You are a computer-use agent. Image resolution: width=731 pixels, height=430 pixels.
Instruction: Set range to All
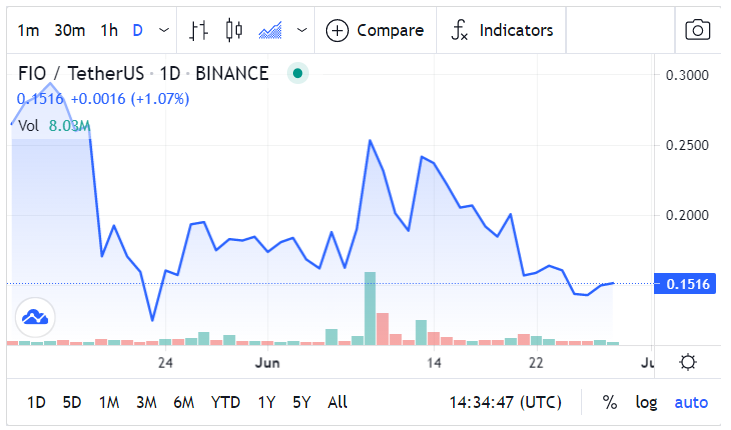[338, 402]
